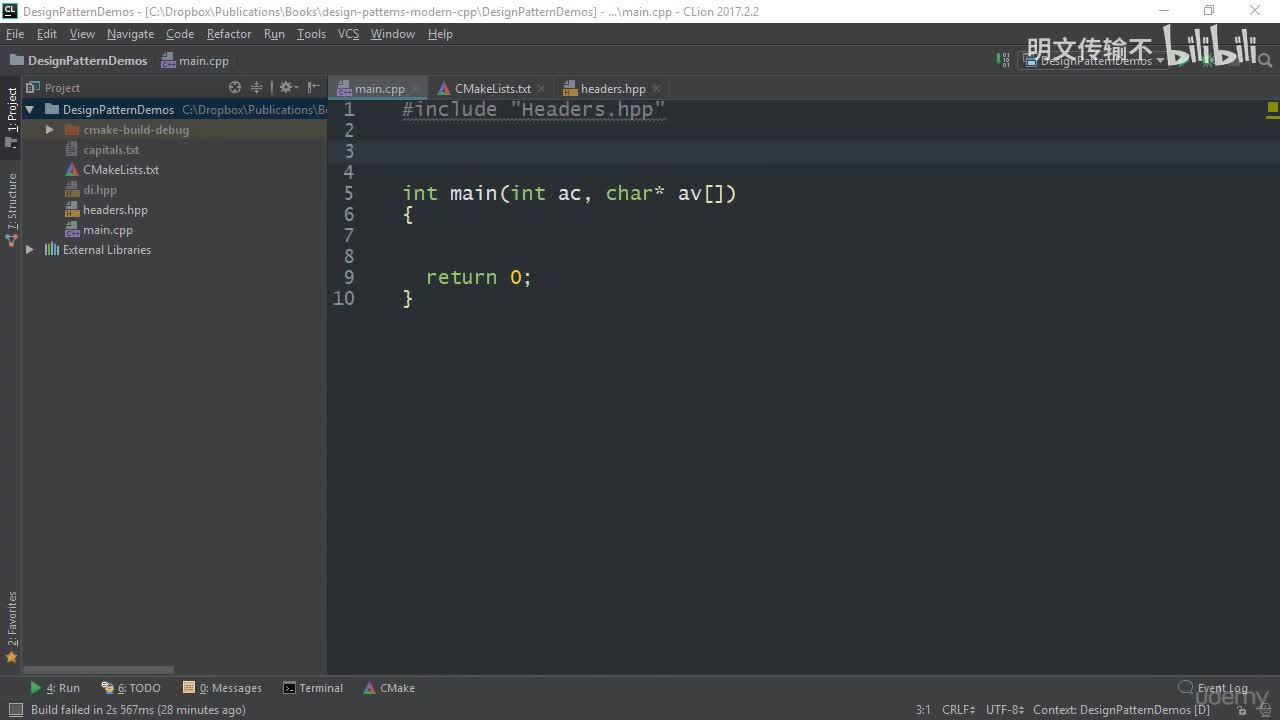The height and width of the screenshot is (720, 1280).
Task: Switch to the CMakeLists.txt editor tab
Action: click(492, 89)
